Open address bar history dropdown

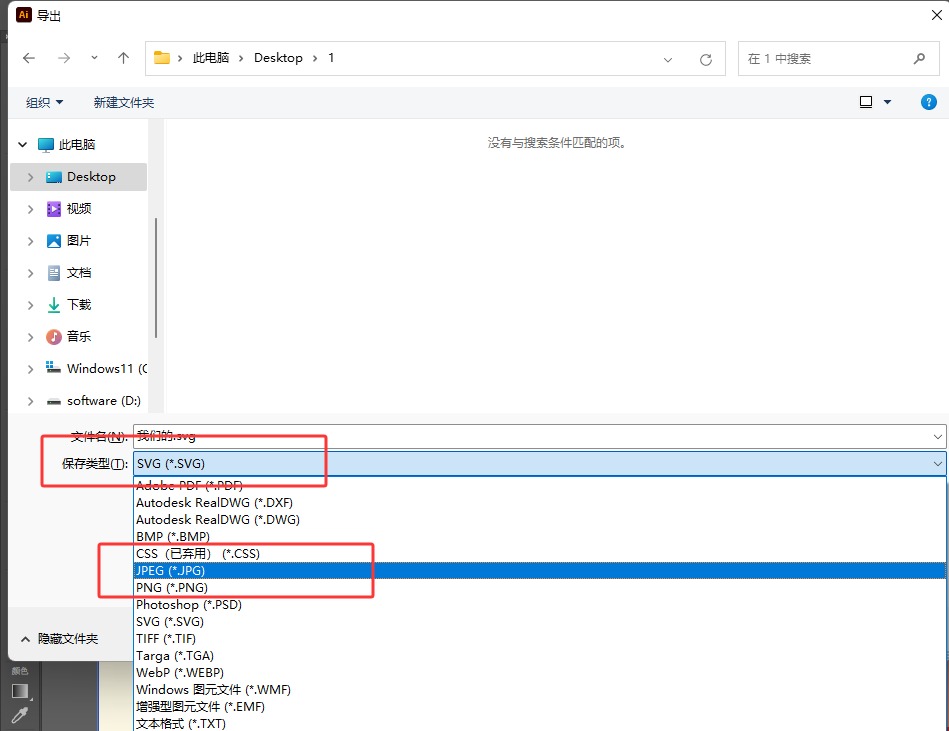pyautogui.click(x=668, y=60)
